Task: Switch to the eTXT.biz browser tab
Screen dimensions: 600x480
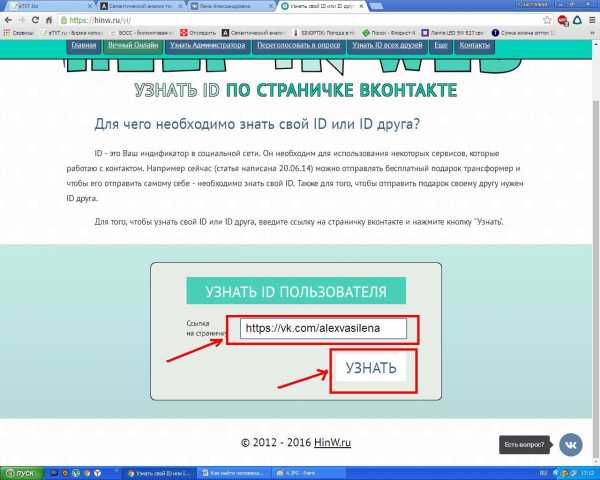Action: pyautogui.click(x=50, y=6)
